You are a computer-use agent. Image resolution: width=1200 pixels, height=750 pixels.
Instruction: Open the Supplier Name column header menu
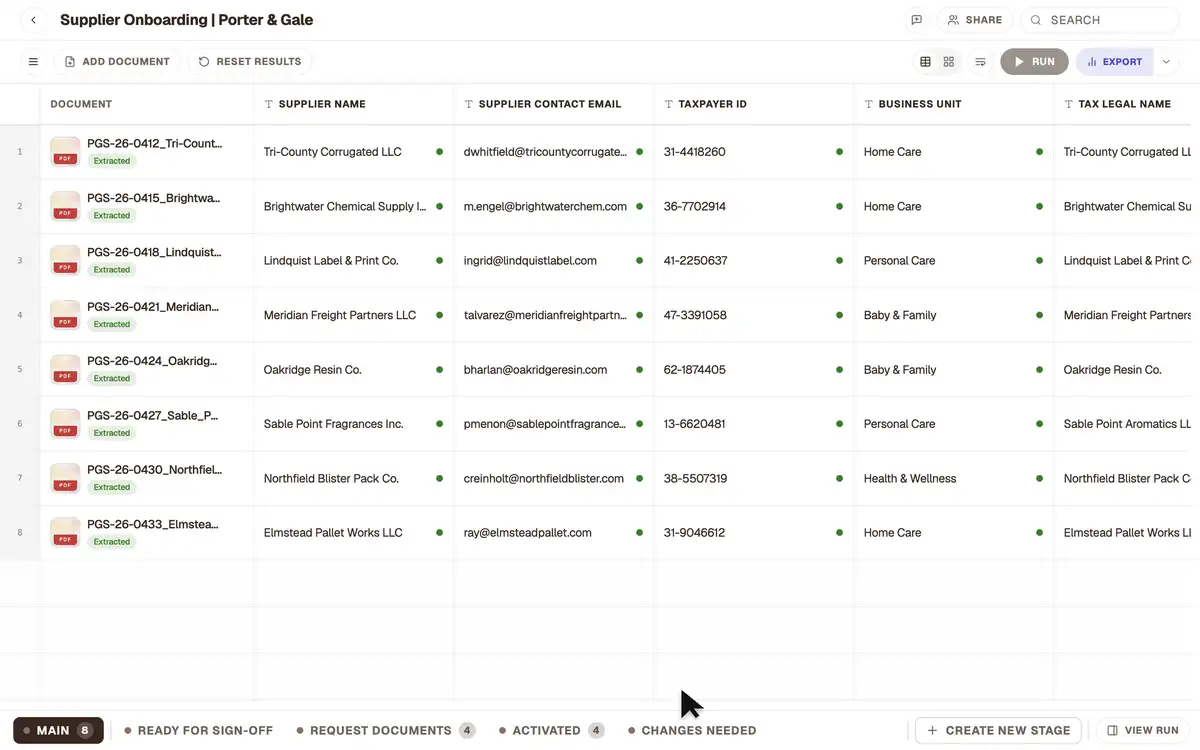tap(353, 104)
